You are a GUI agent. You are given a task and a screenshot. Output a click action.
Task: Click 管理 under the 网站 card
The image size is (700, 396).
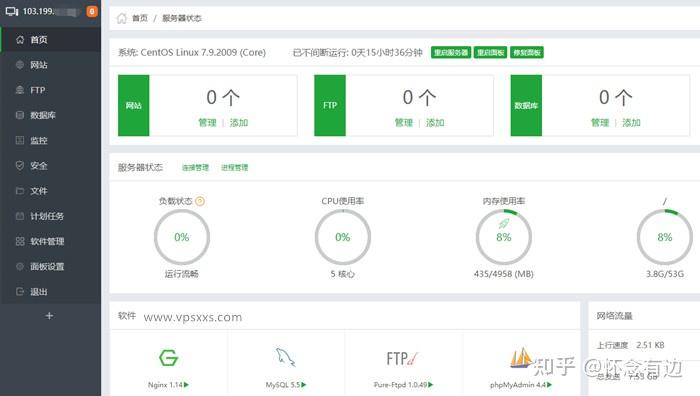click(x=207, y=123)
